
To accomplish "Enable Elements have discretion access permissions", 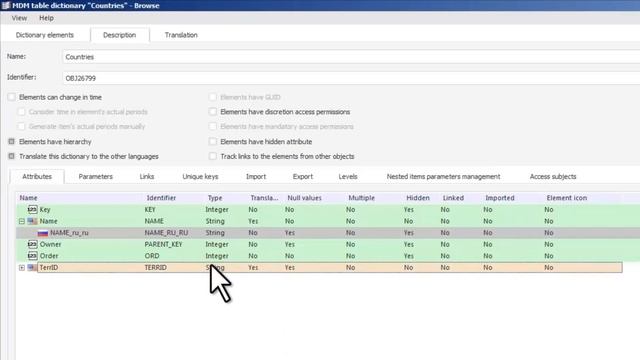I will point(213,112).
